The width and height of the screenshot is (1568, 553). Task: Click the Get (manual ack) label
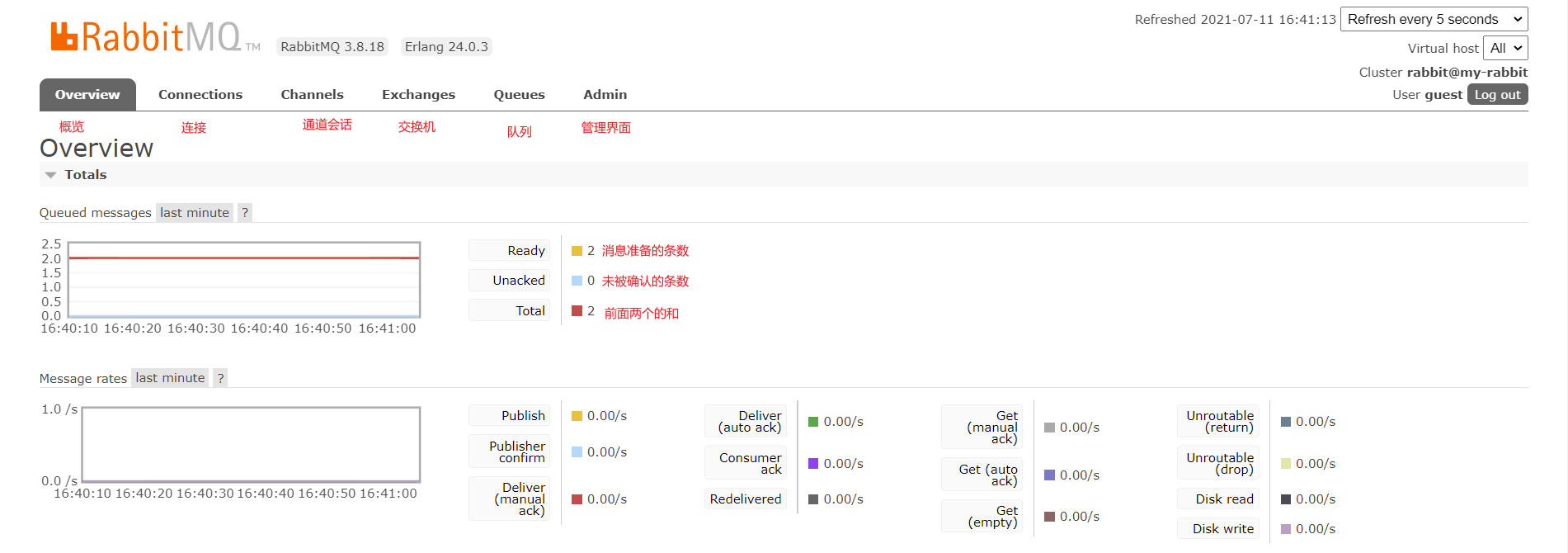(x=982, y=428)
